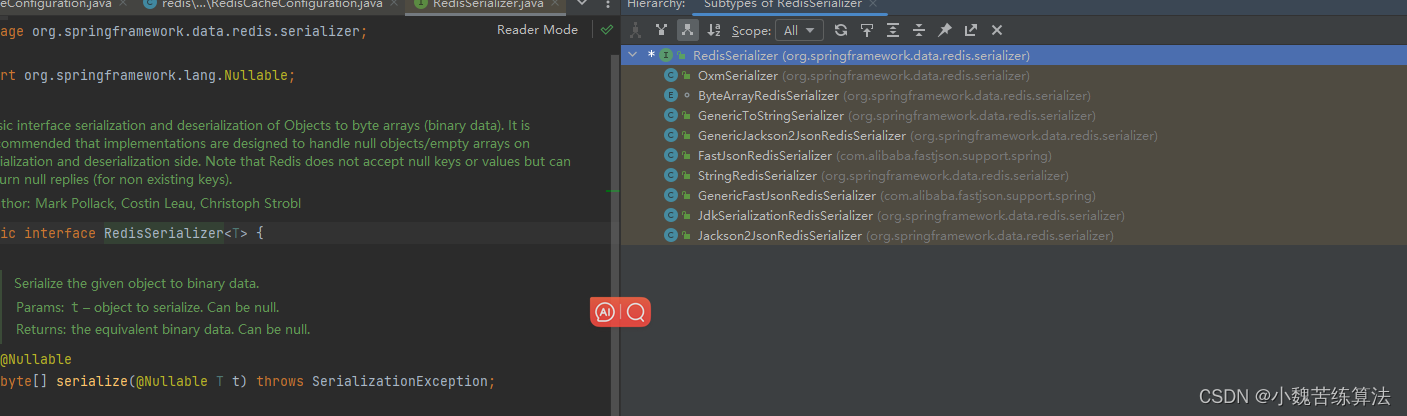Viewport: 1407px width, 416px height.
Task: Select GenericJackson2JsonRedisSerializer in the hierarchy
Action: click(1014, 136)
